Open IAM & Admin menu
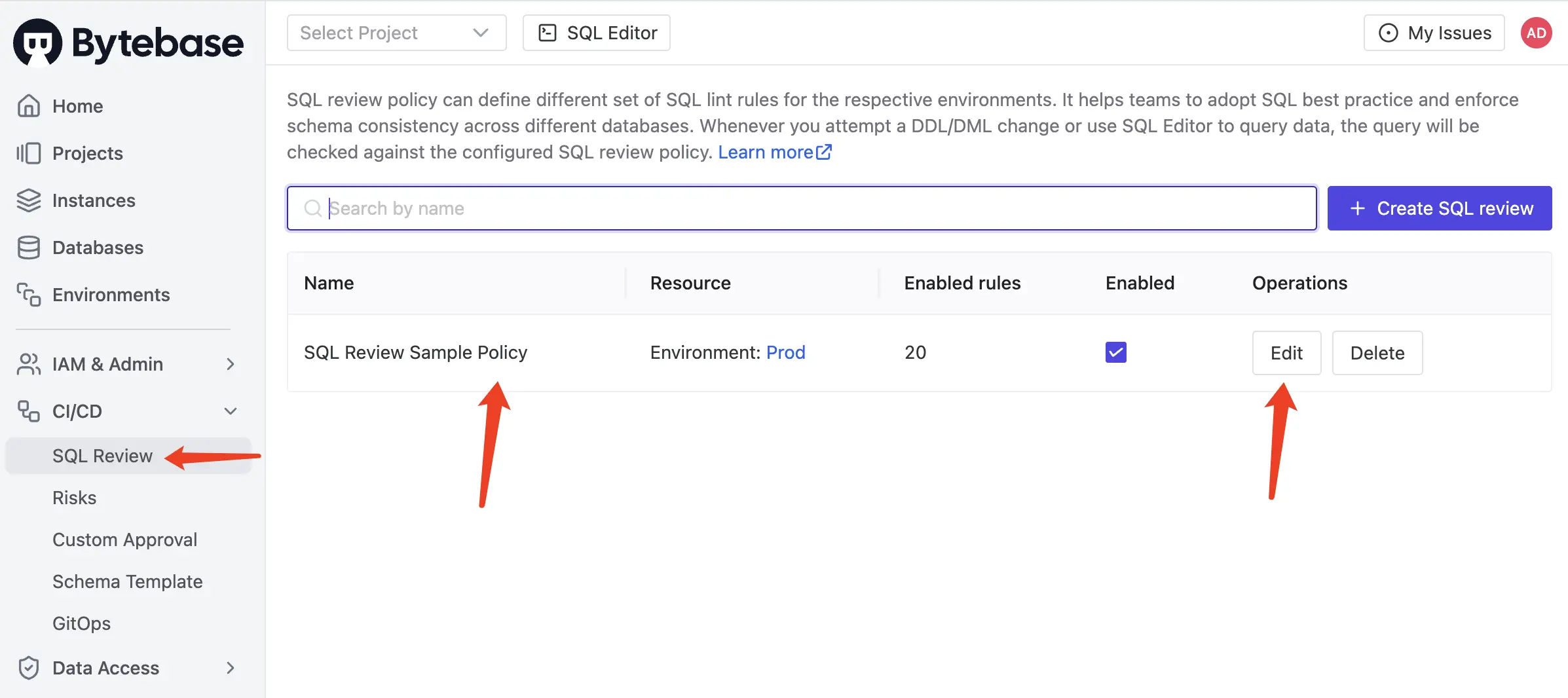Image resolution: width=1568 pixels, height=698 pixels. [108, 364]
